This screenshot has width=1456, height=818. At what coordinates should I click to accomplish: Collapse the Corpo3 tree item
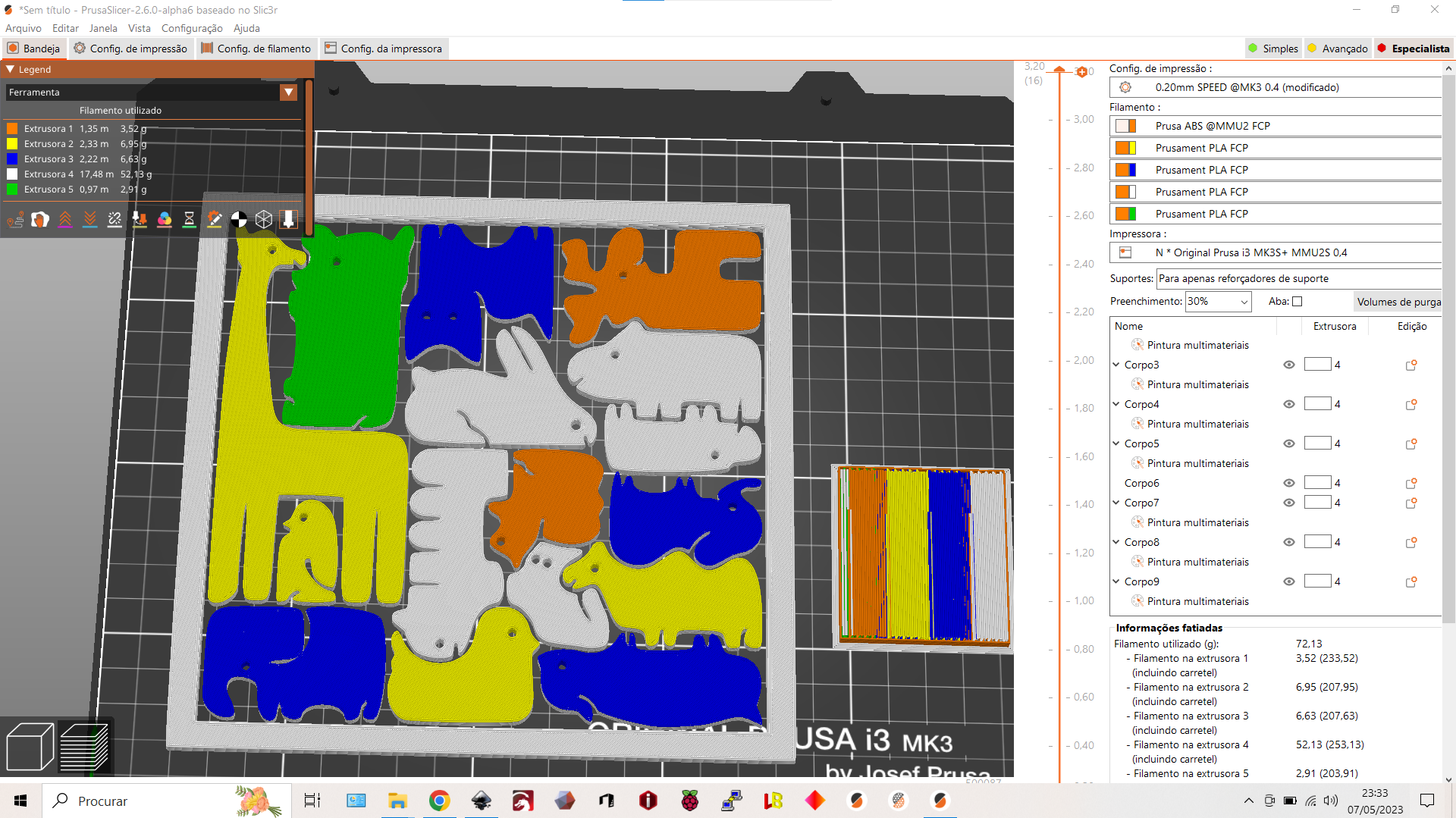pos(1116,365)
